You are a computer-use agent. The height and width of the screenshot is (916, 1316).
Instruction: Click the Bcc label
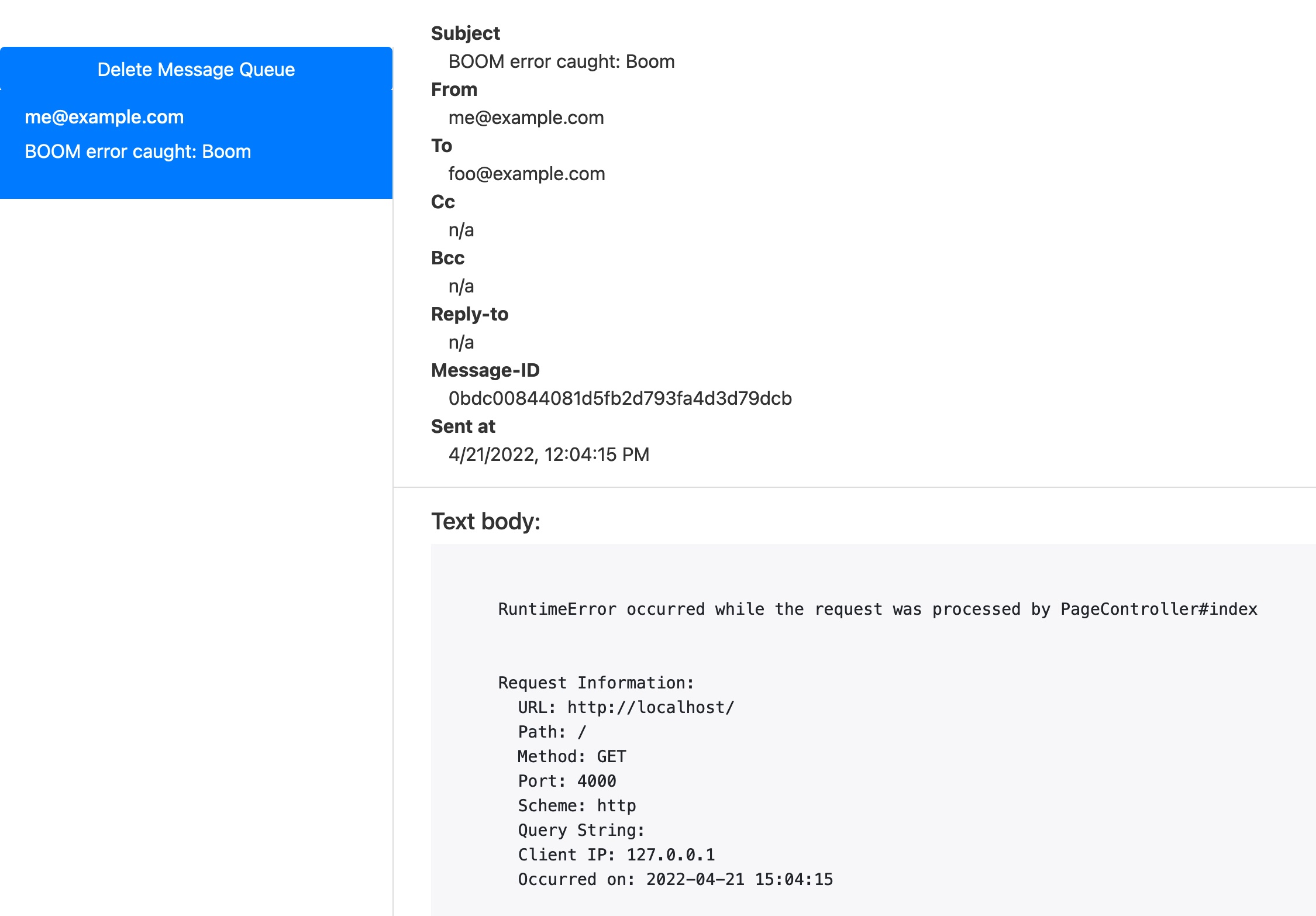[447, 258]
